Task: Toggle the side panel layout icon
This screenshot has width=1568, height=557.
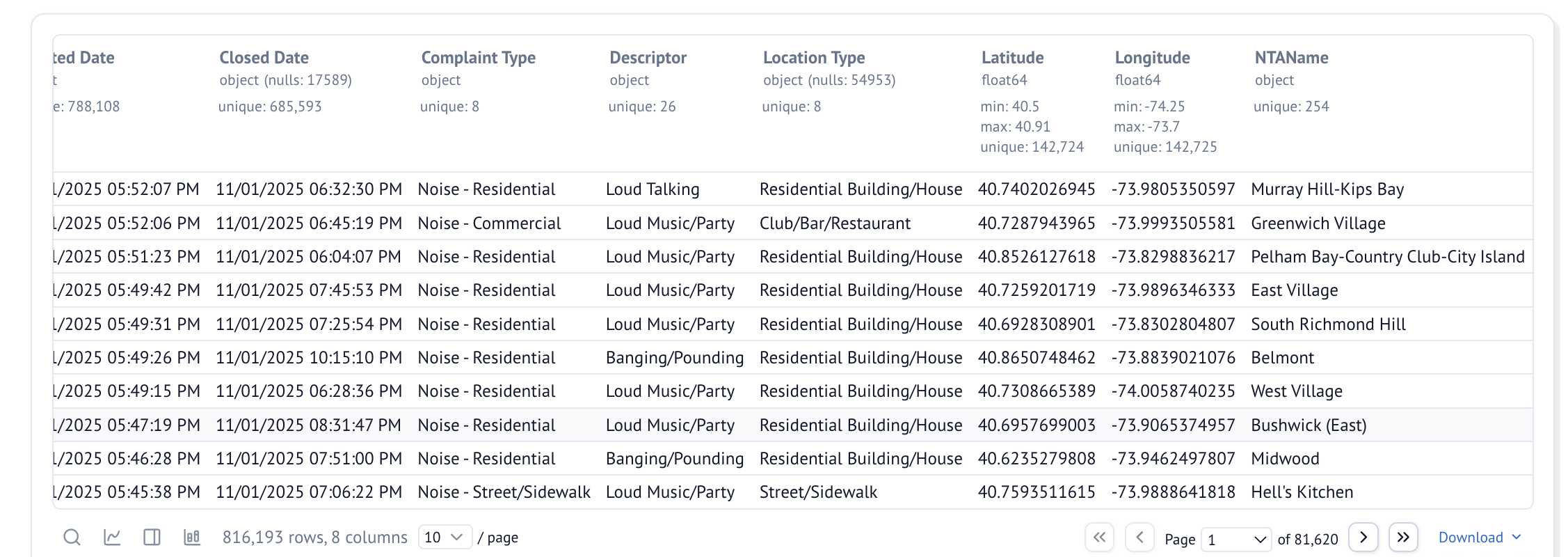Action: [152, 537]
